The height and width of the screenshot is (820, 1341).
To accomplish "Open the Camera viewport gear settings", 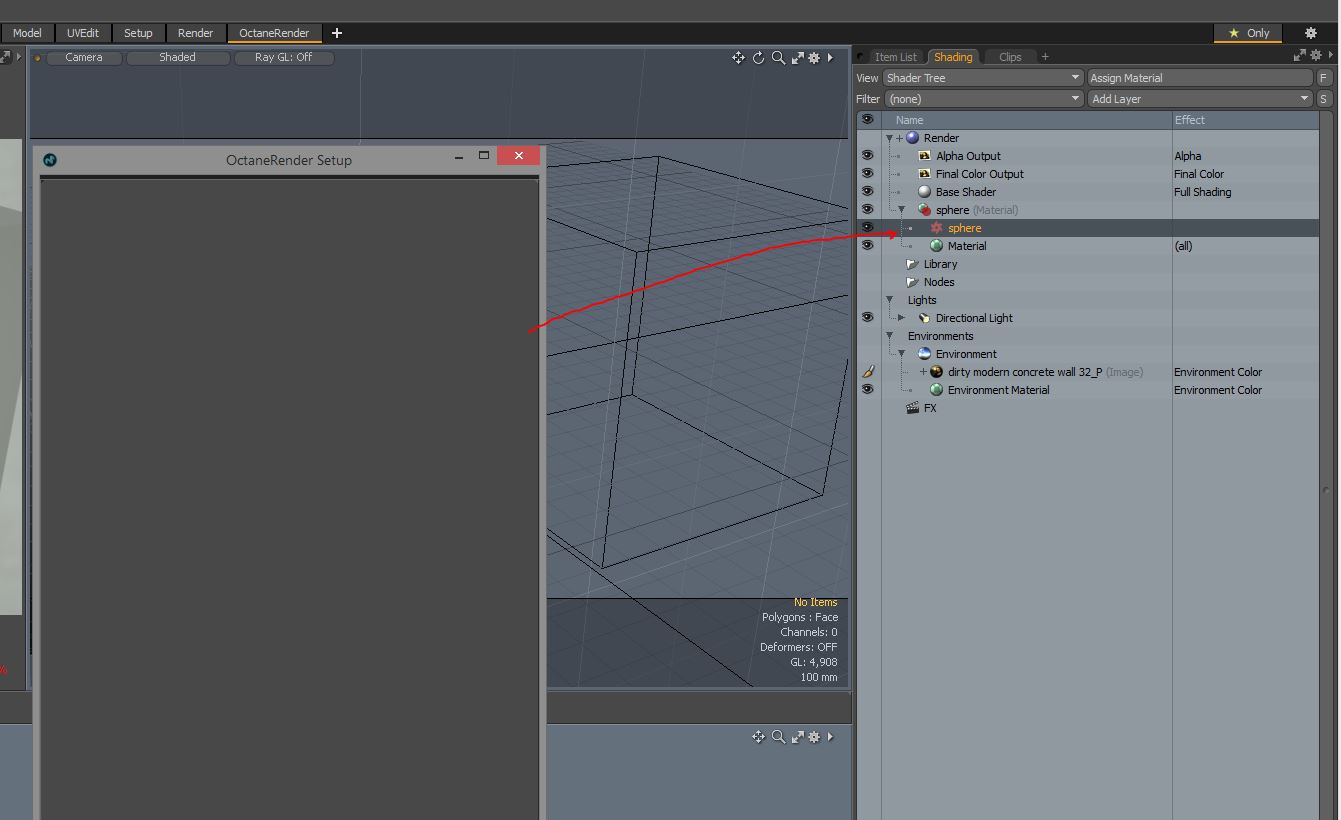I will click(x=814, y=58).
